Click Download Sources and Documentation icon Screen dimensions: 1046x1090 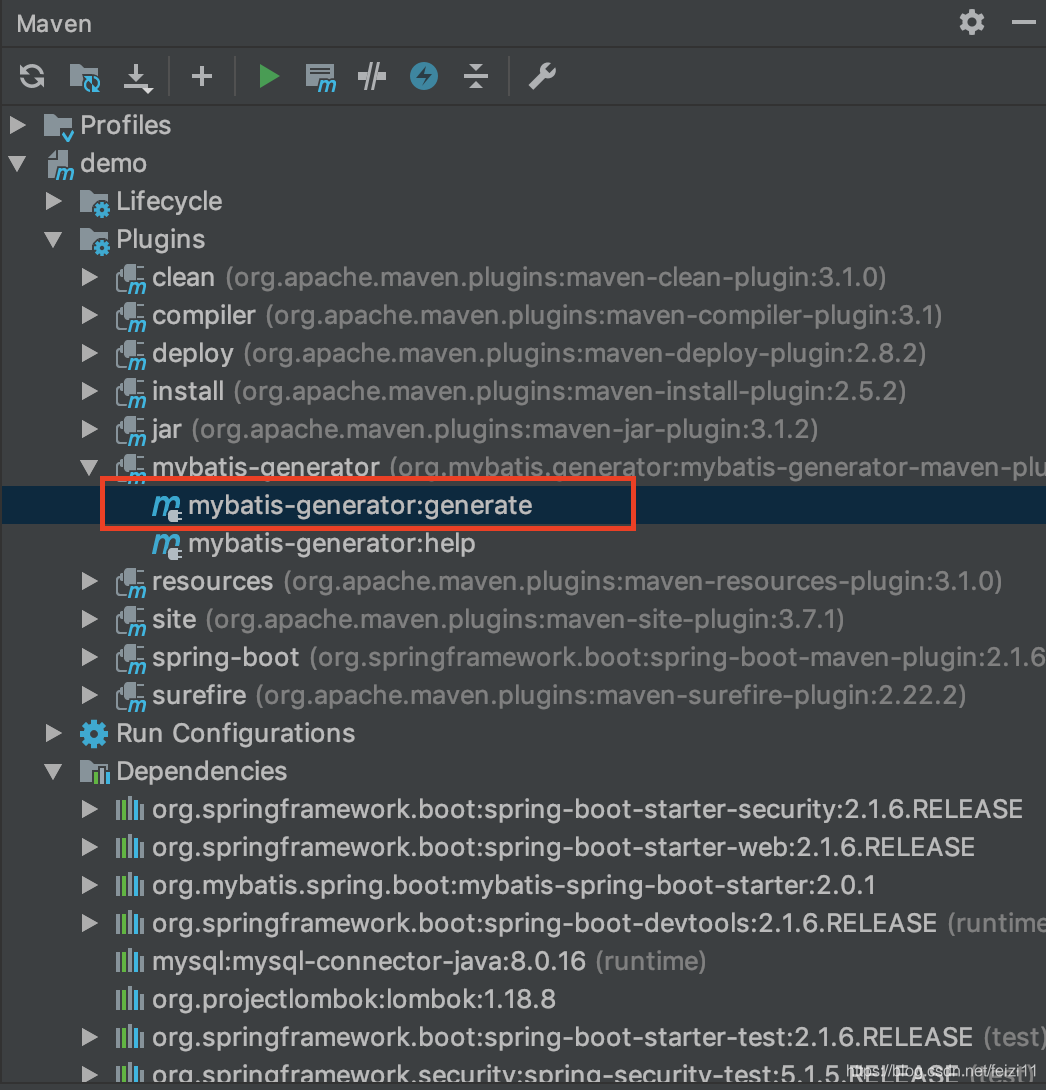pos(137,77)
